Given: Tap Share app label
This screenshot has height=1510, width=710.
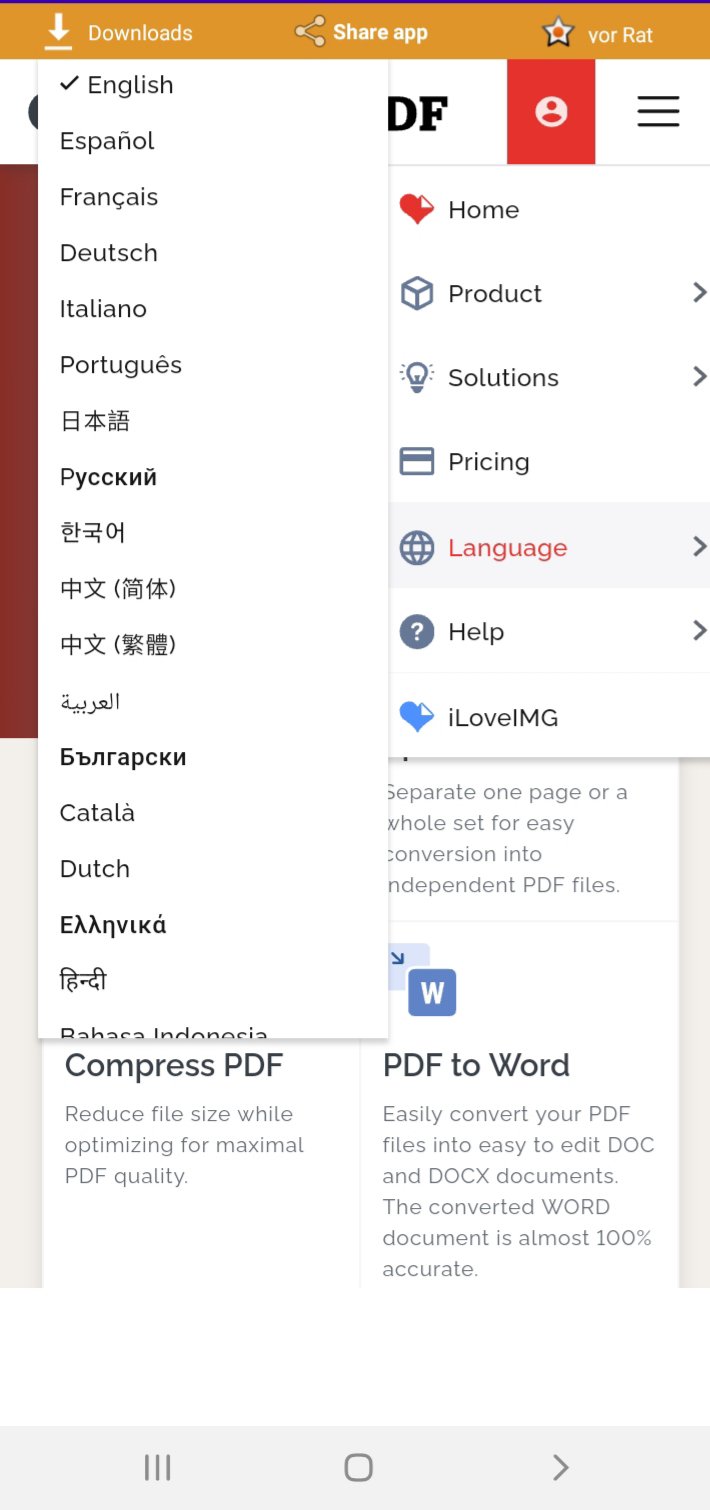Looking at the screenshot, I should pyautogui.click(x=380, y=32).
